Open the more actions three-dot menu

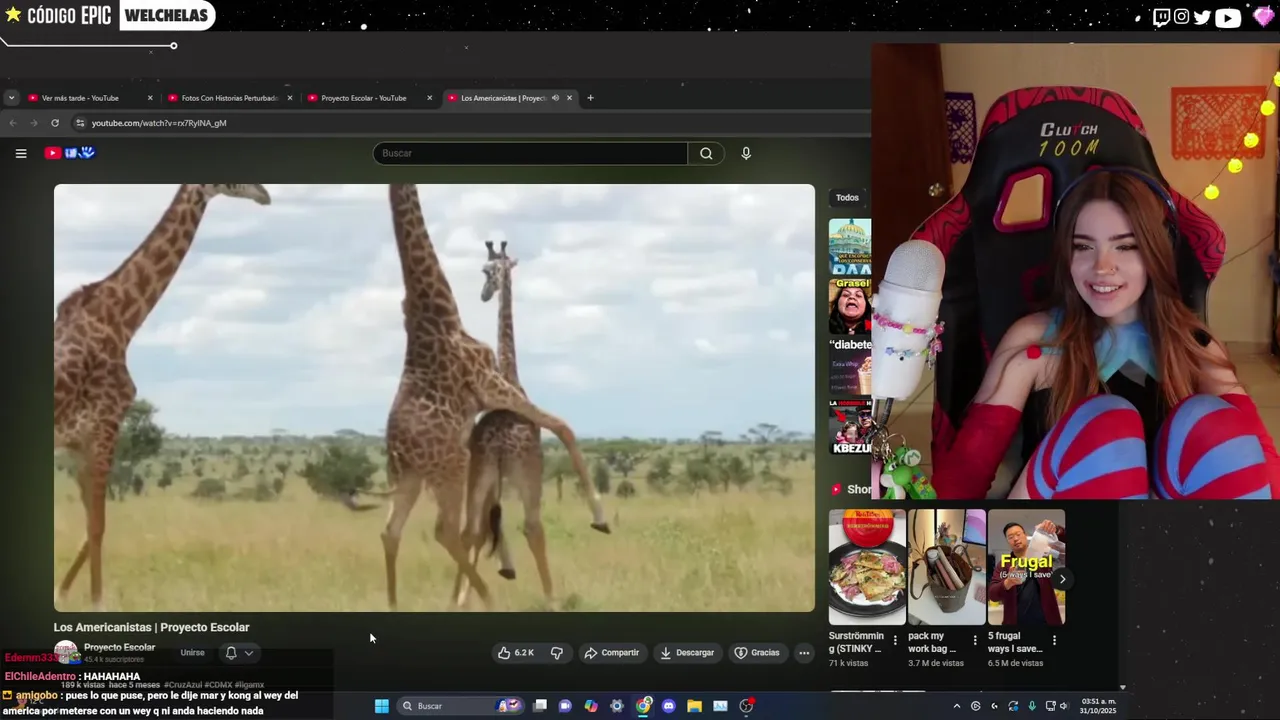tap(804, 653)
